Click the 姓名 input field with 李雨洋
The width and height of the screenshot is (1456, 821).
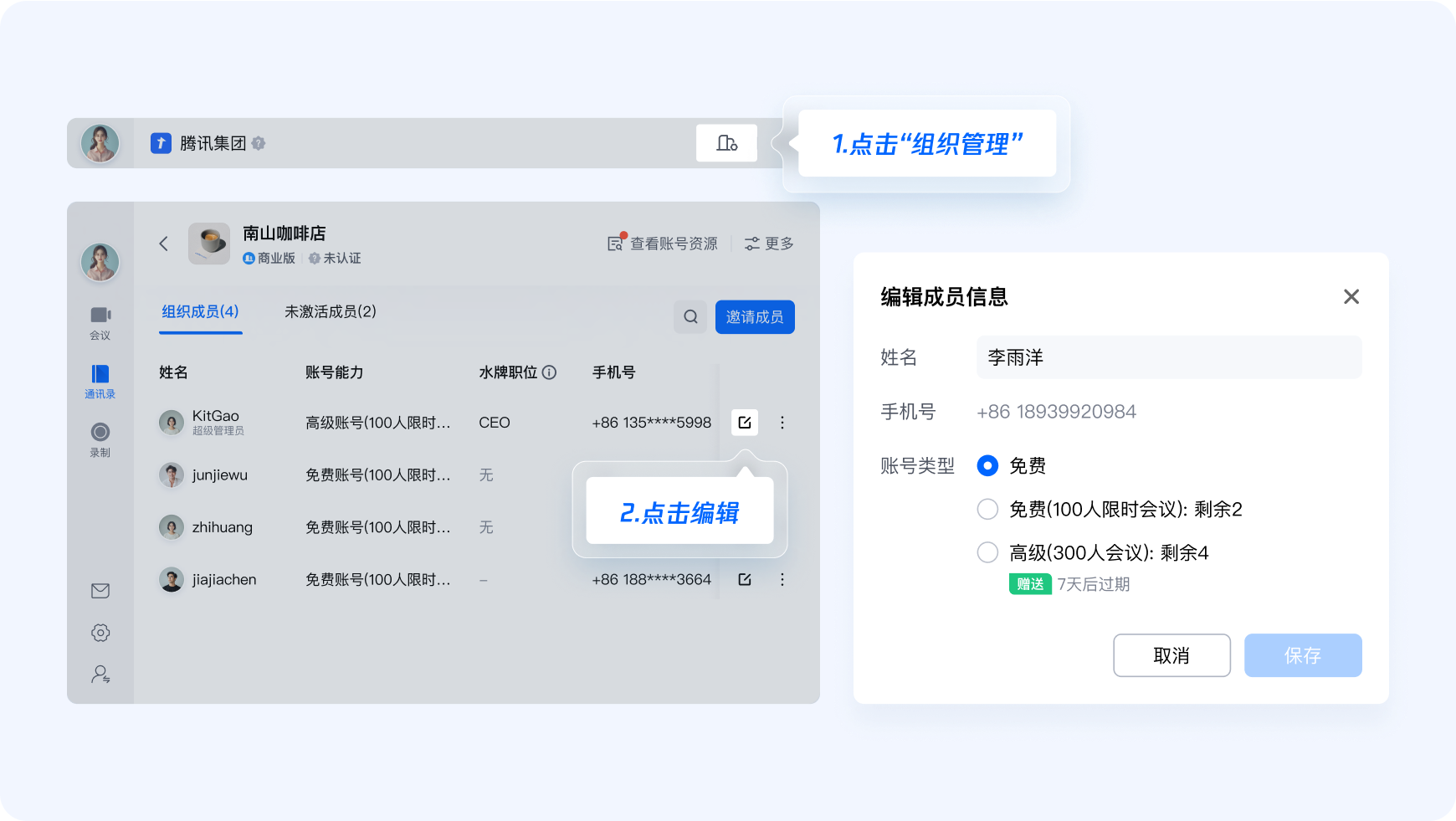click(1168, 357)
